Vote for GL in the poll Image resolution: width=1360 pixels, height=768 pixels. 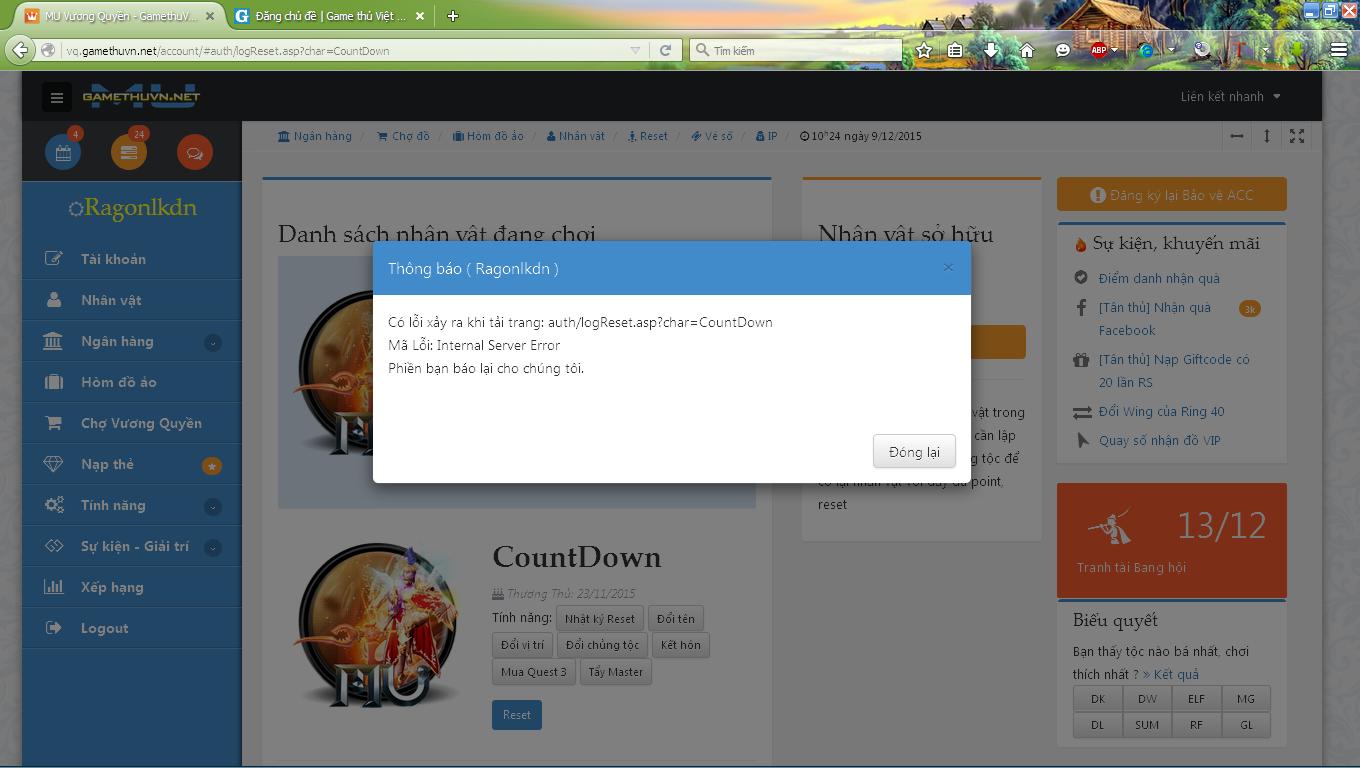(1246, 725)
